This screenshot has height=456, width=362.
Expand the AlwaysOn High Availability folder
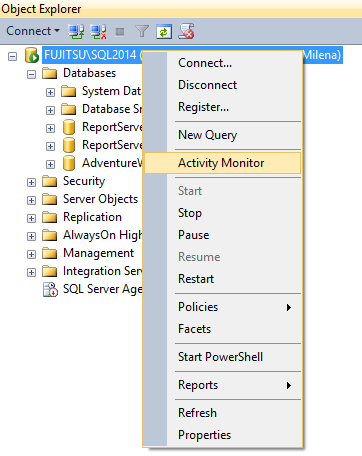(x=31, y=236)
